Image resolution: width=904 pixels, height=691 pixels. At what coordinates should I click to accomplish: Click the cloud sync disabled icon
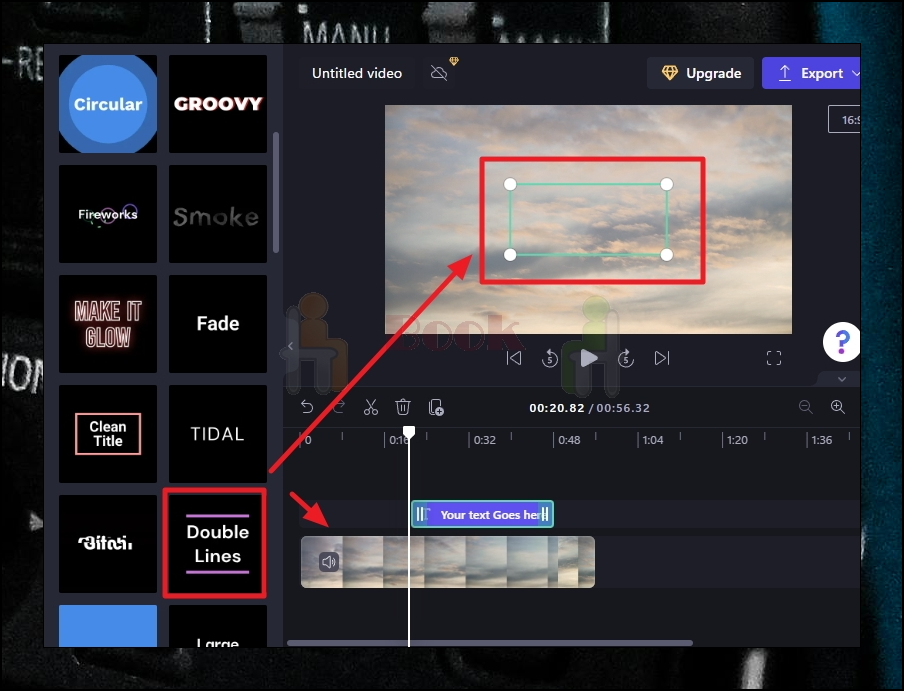(x=439, y=73)
